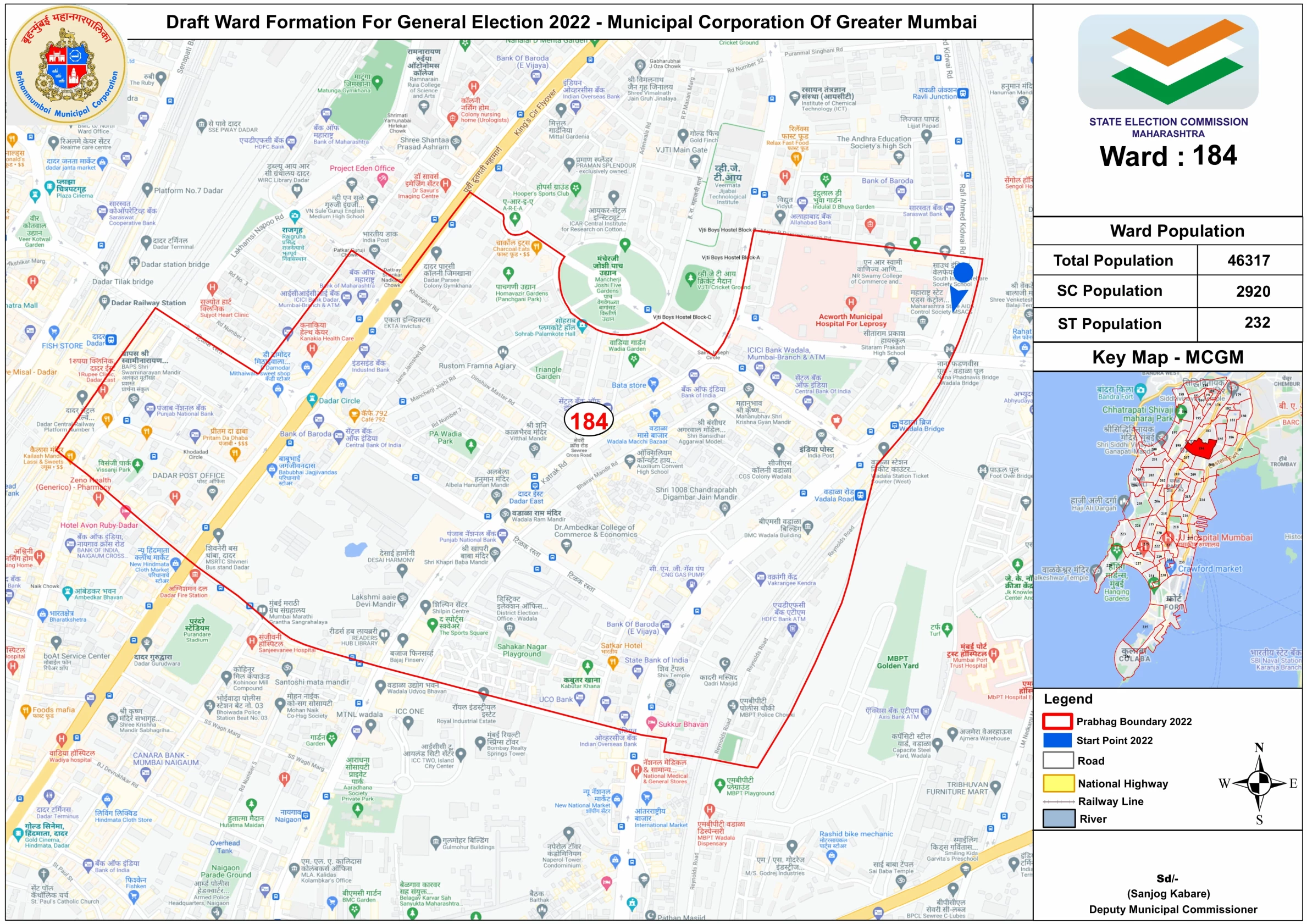Viewport: 1307px width, 924px height.
Task: Click the blue start point circle marker
Action: (962, 273)
